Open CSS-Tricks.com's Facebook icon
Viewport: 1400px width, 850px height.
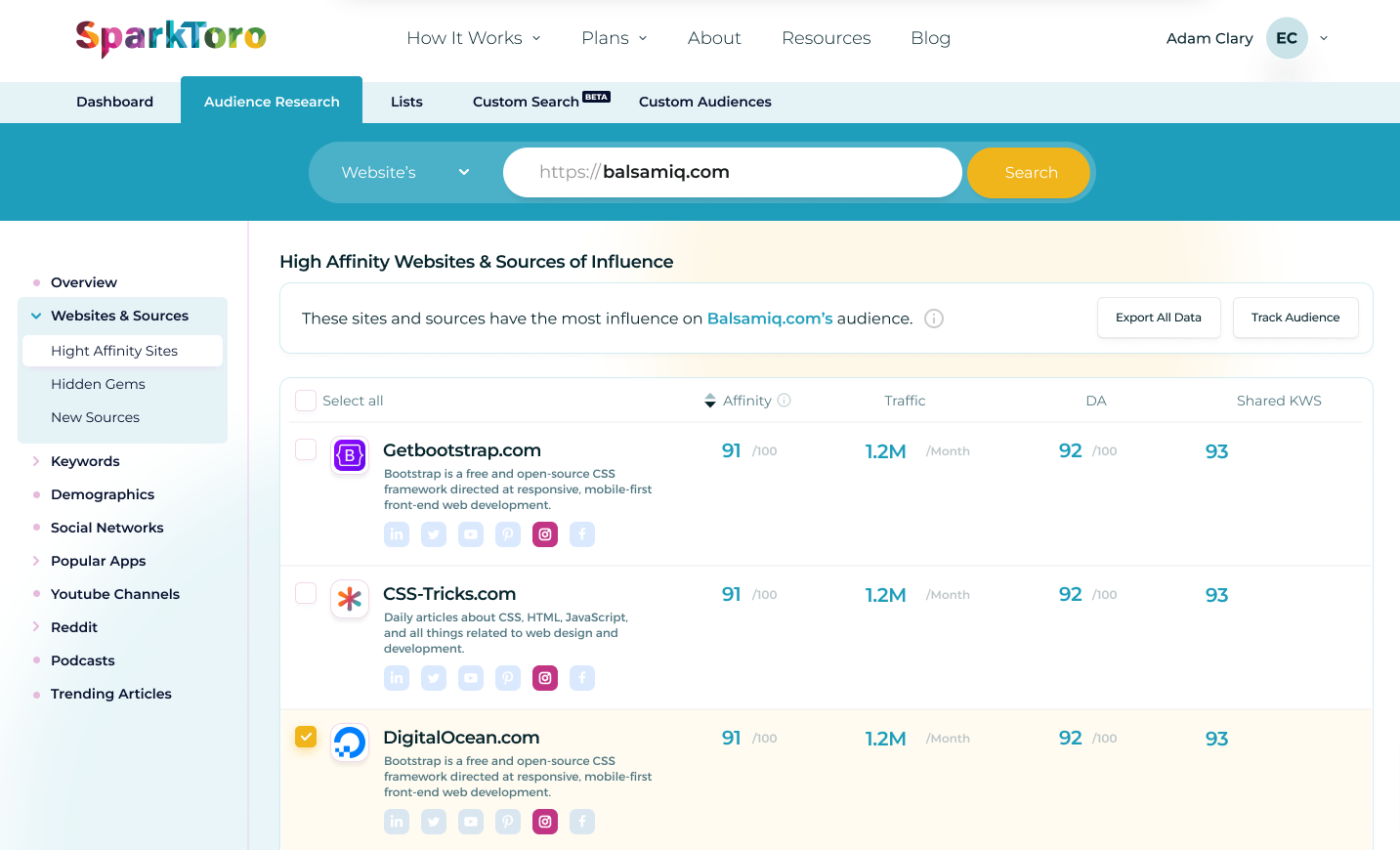[582, 678]
